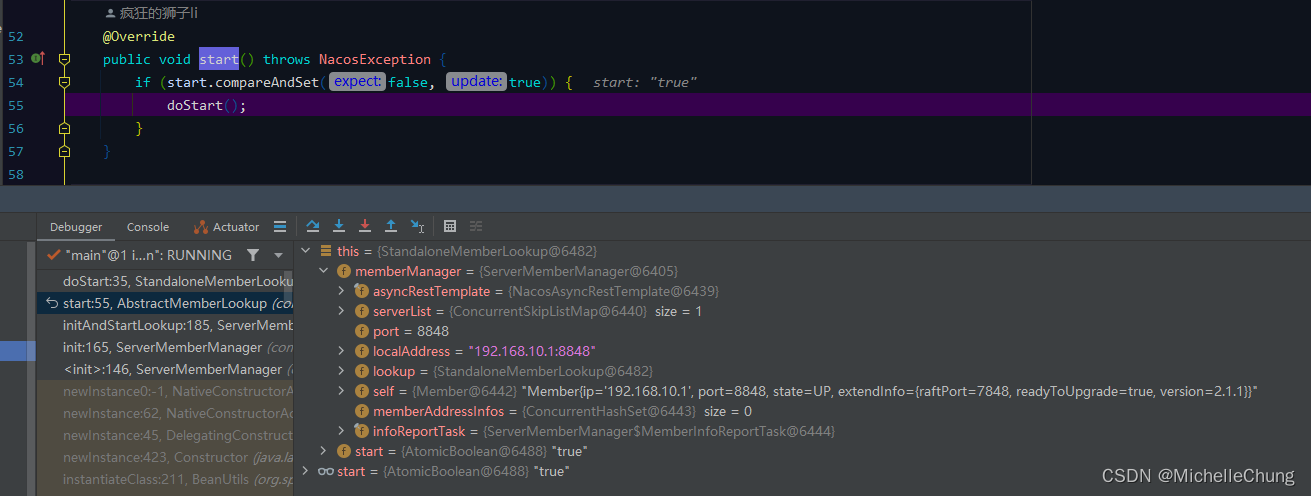Expand the asyncRestTemplate field

[341, 291]
